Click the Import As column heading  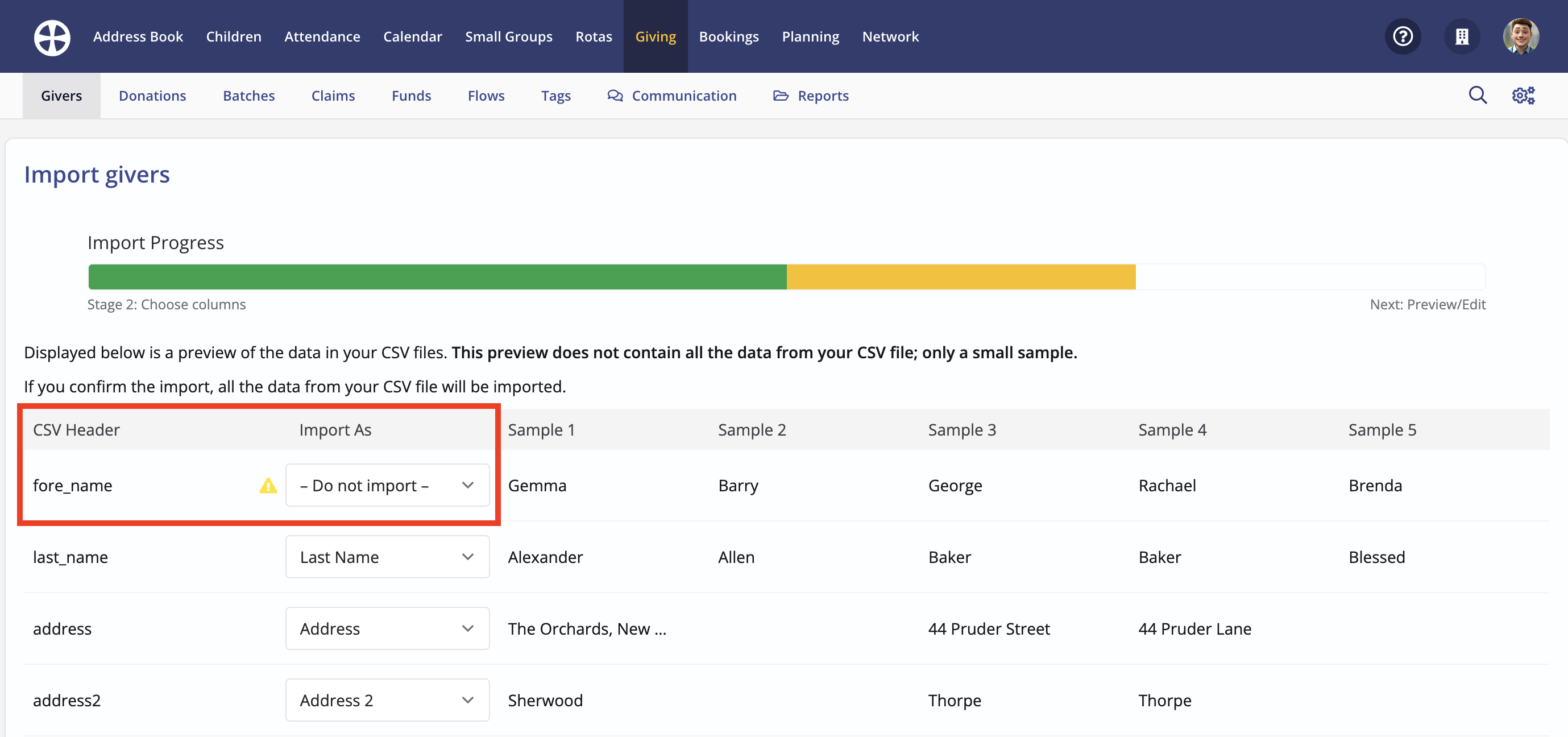(335, 429)
